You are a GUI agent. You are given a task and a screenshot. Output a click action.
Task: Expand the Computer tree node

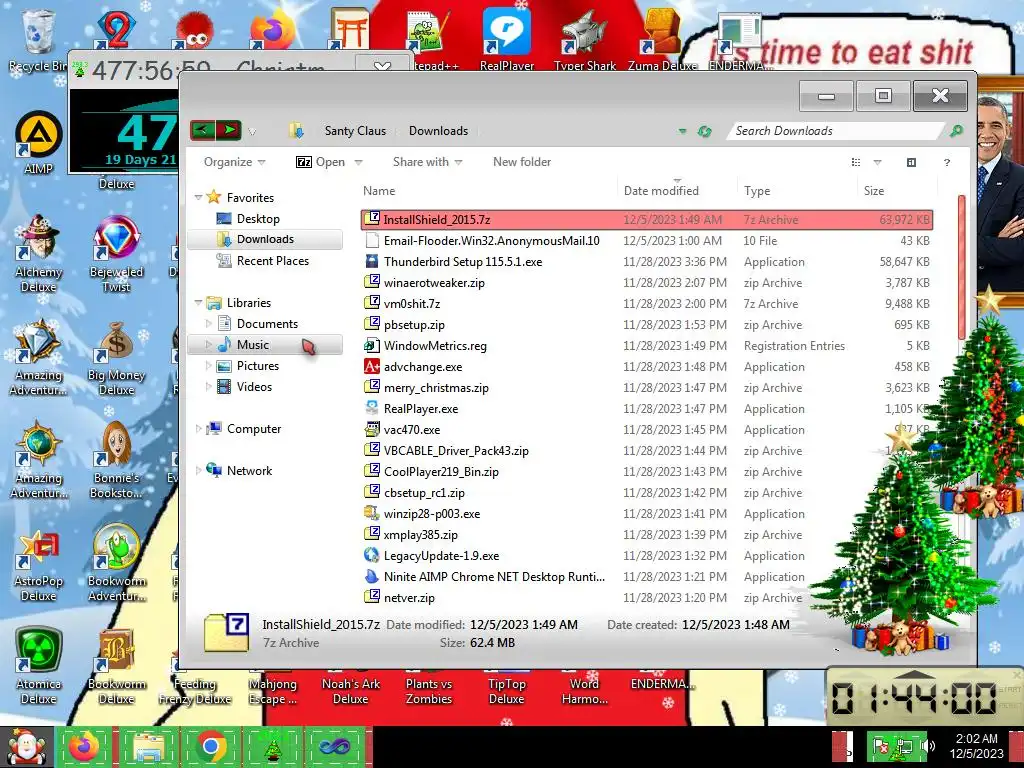199,429
